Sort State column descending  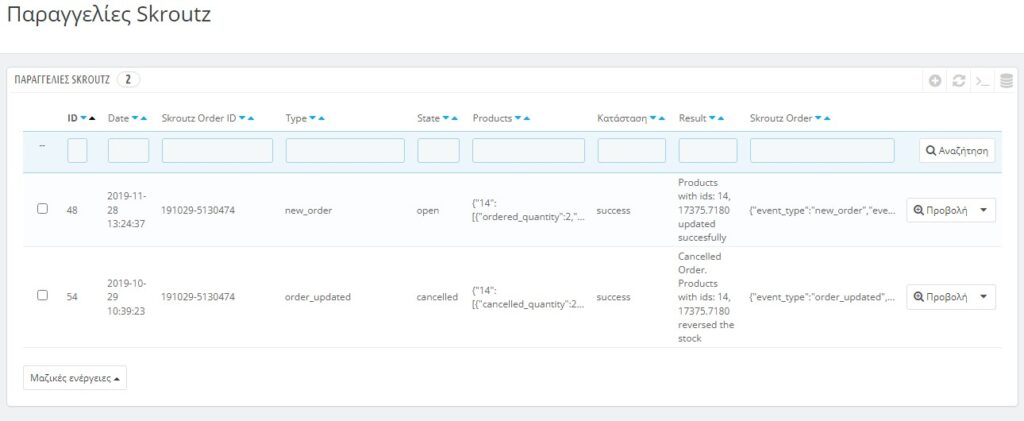pos(446,119)
